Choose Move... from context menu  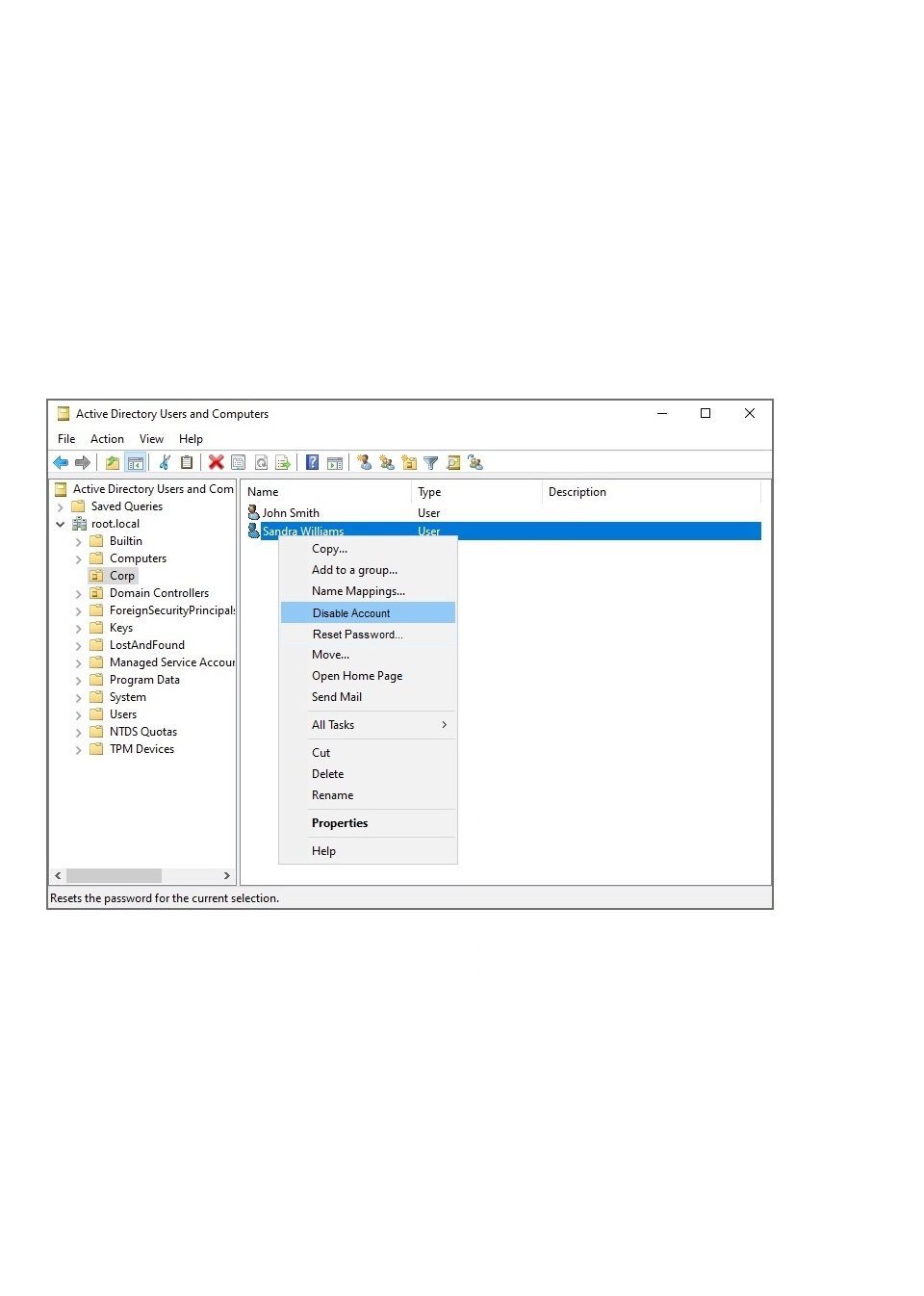click(x=368, y=655)
